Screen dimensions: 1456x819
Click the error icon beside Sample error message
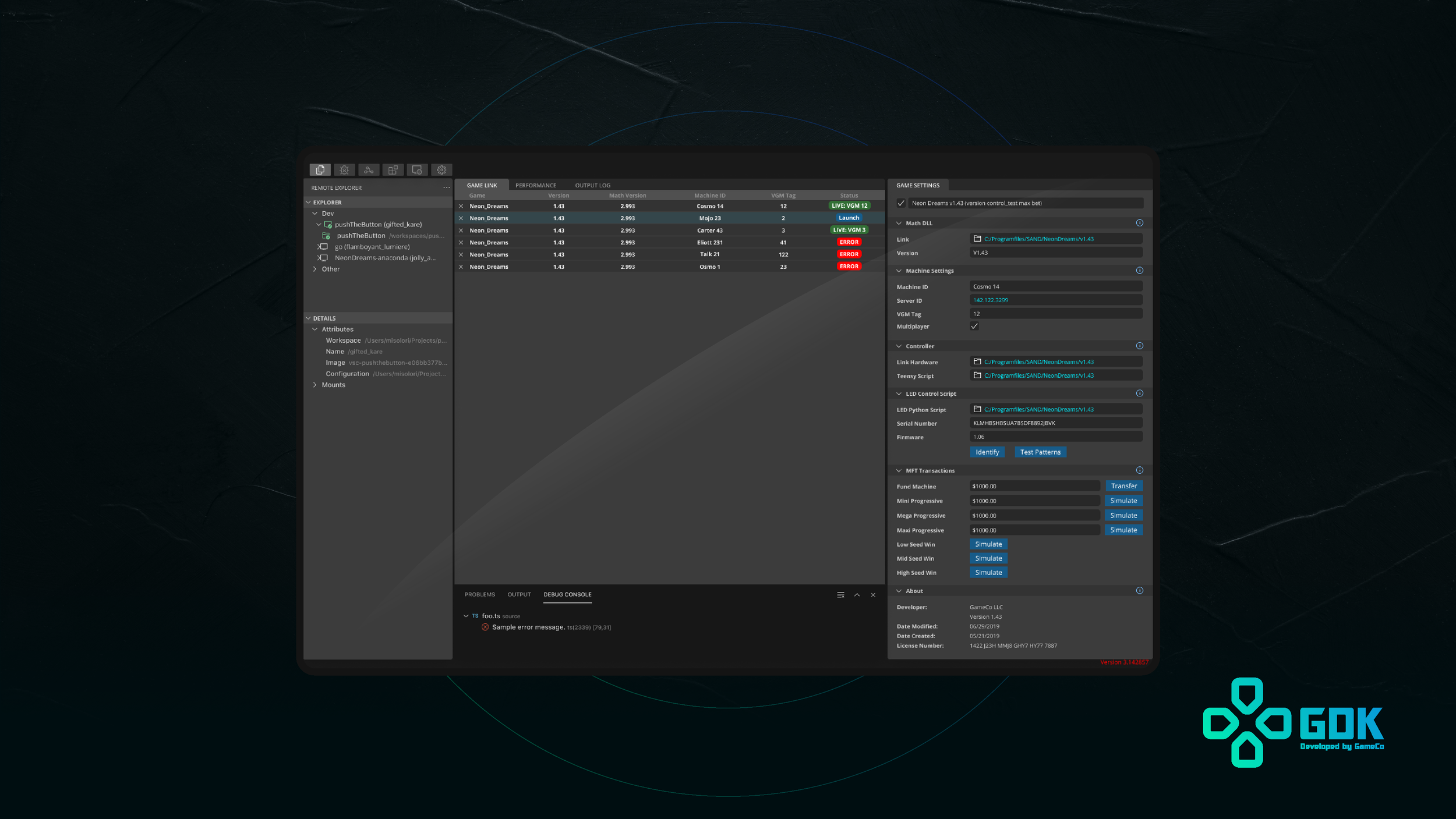485,627
